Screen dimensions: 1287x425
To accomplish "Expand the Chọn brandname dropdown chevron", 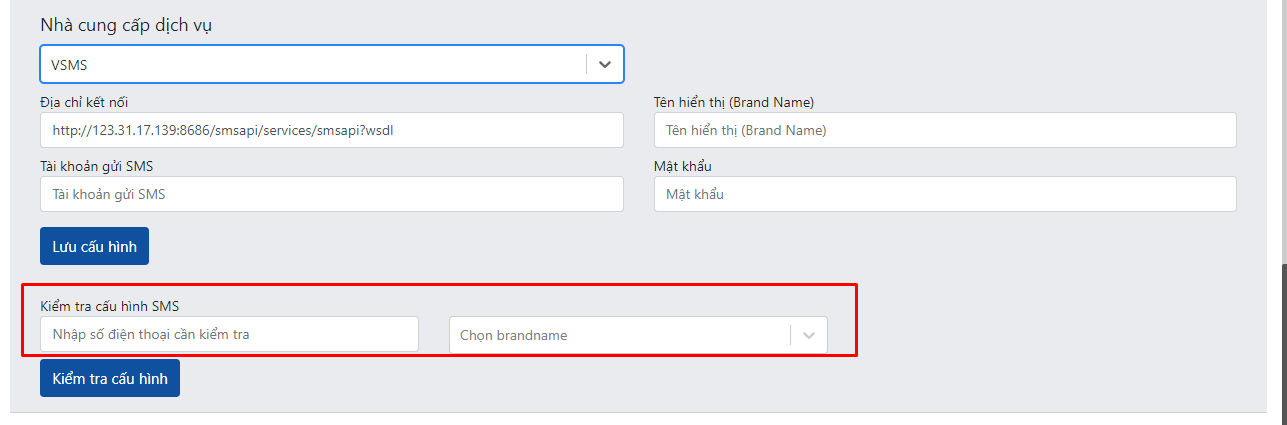I will click(x=809, y=335).
